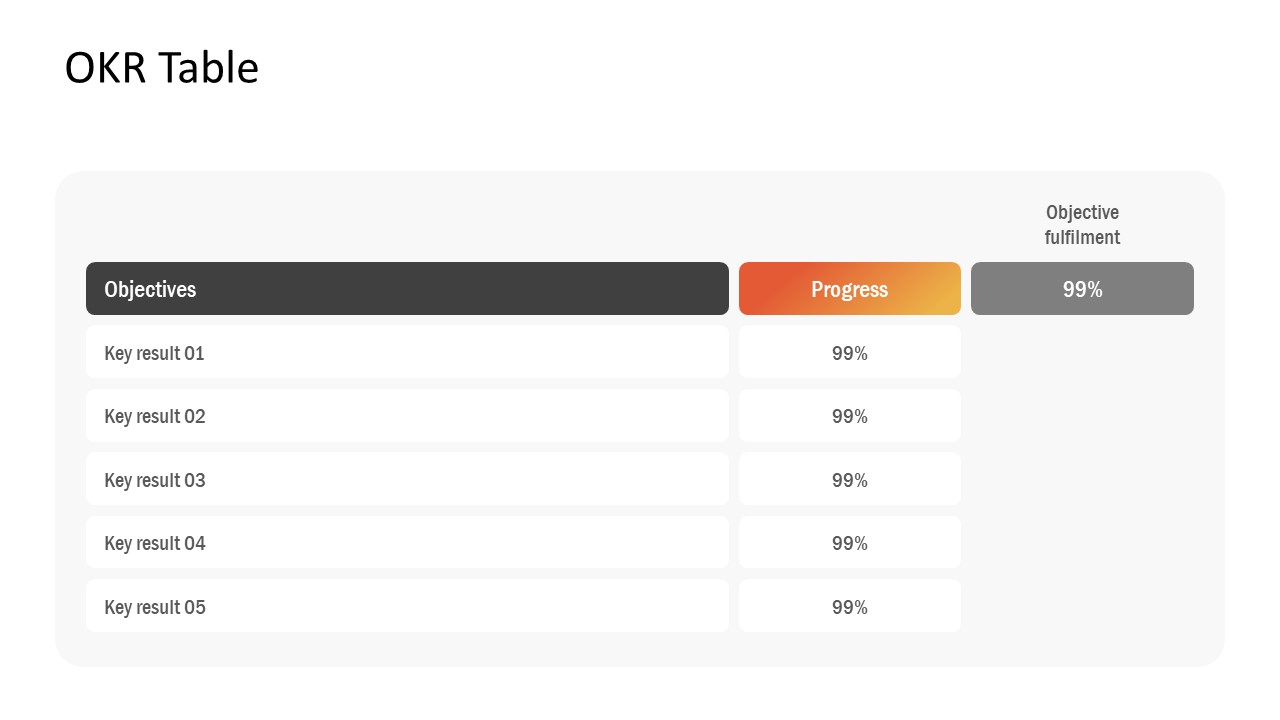Image resolution: width=1280 pixels, height=720 pixels.
Task: Select the Key result 04 row label
Action: (155, 543)
